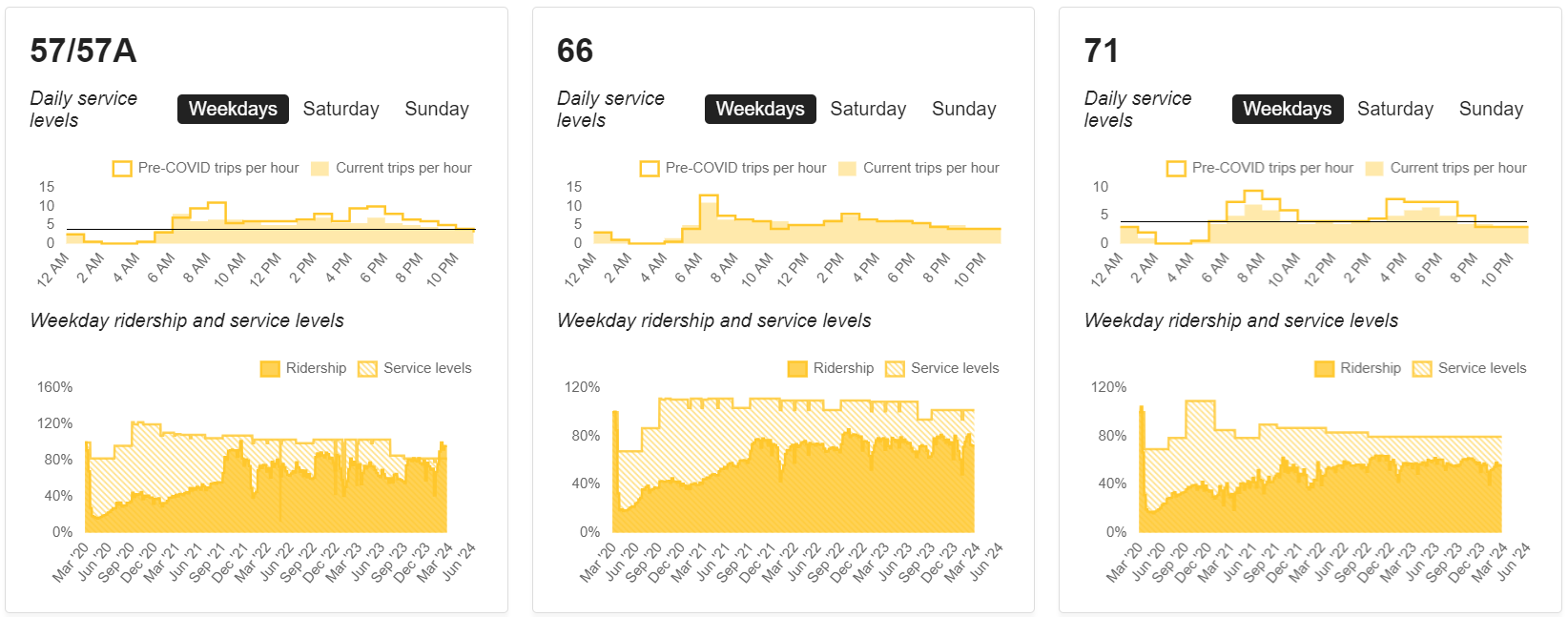The image size is (1568, 617).
Task: Switch route 57/57A to Sunday service
Action: (x=436, y=109)
